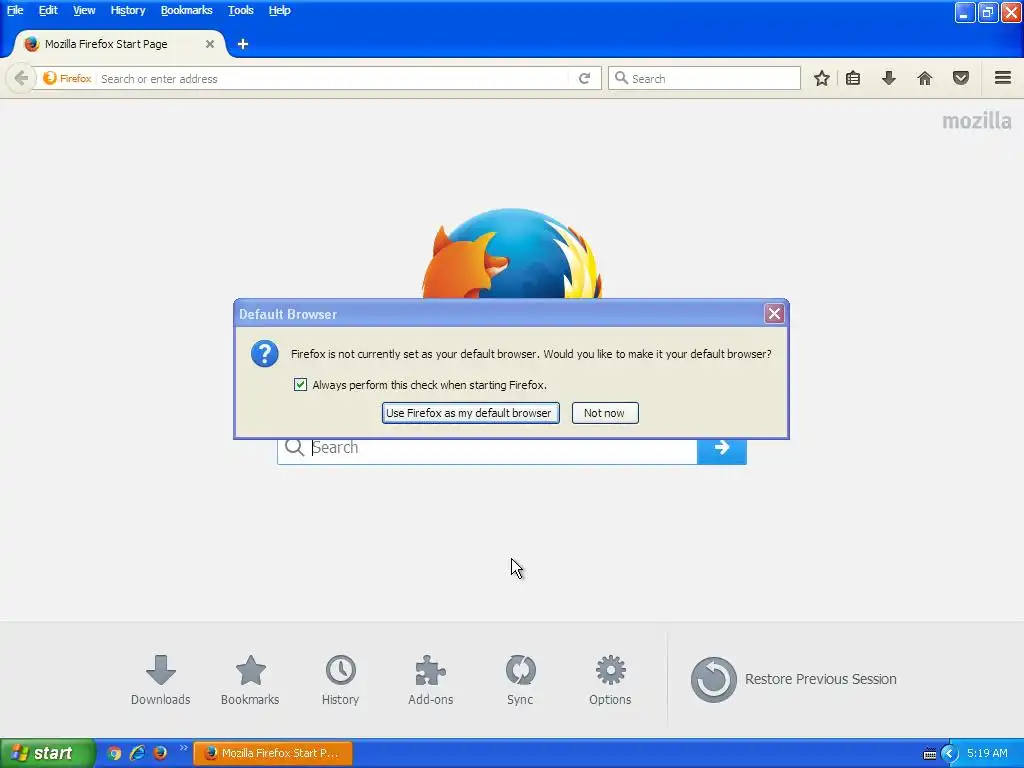This screenshot has height=768, width=1024.
Task: Click the reload page icon in address bar
Action: [584, 78]
